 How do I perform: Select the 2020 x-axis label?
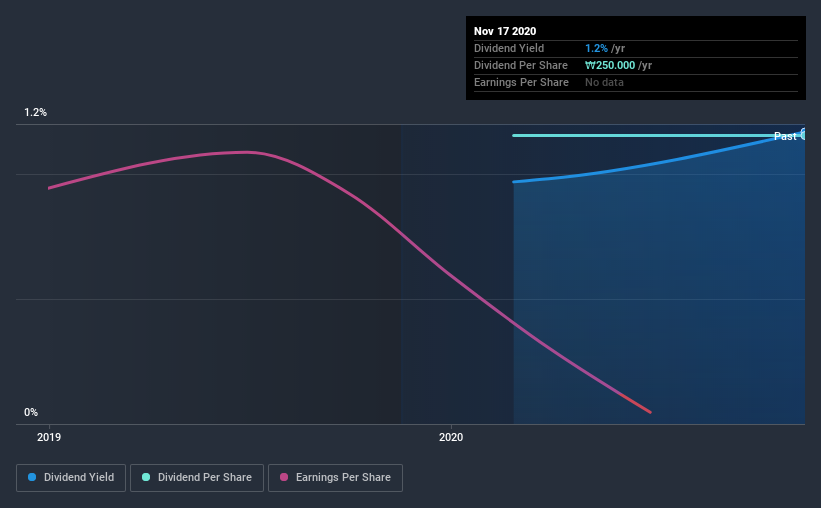coord(451,437)
